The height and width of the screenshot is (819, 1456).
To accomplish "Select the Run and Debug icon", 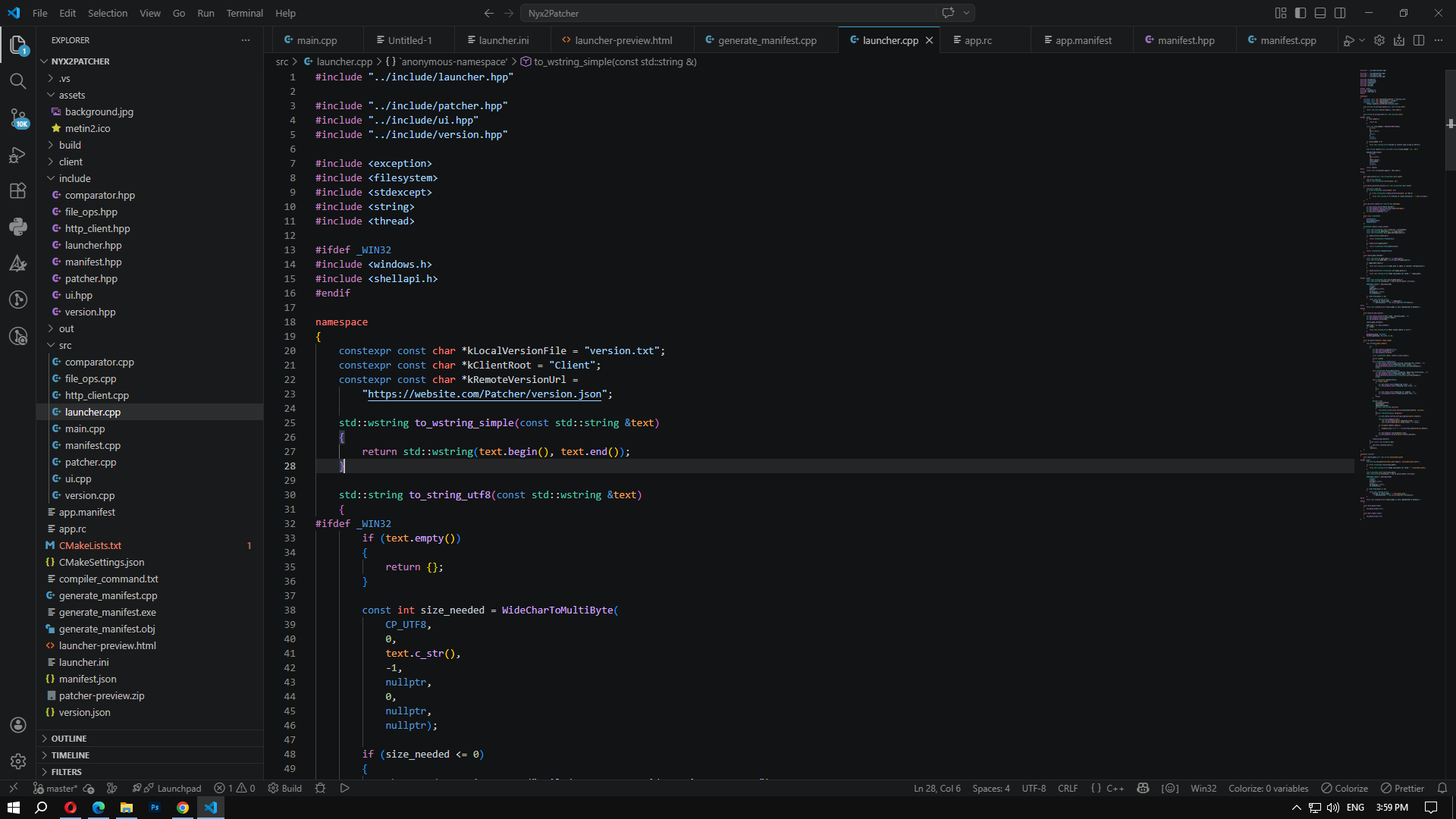I will [18, 155].
